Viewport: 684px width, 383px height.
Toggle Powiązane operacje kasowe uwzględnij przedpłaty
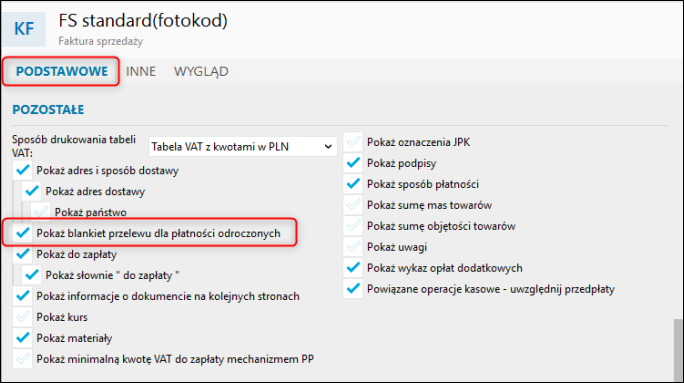(353, 288)
